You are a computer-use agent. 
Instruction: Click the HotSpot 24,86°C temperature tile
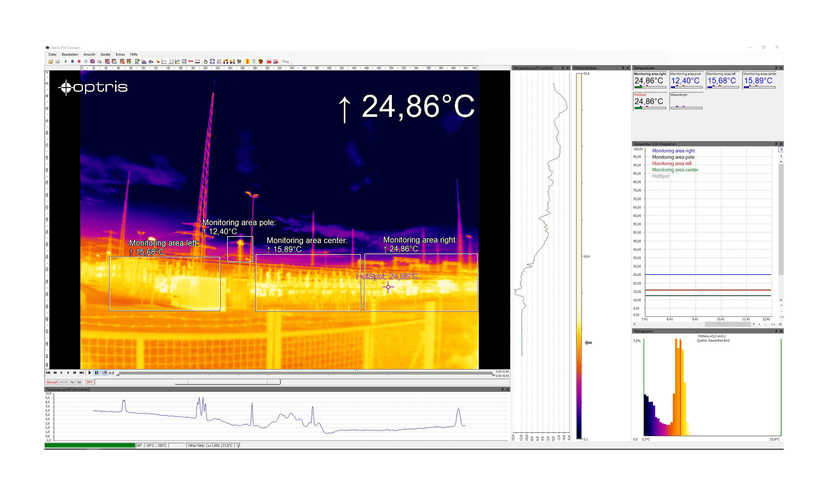pyautogui.click(x=650, y=101)
